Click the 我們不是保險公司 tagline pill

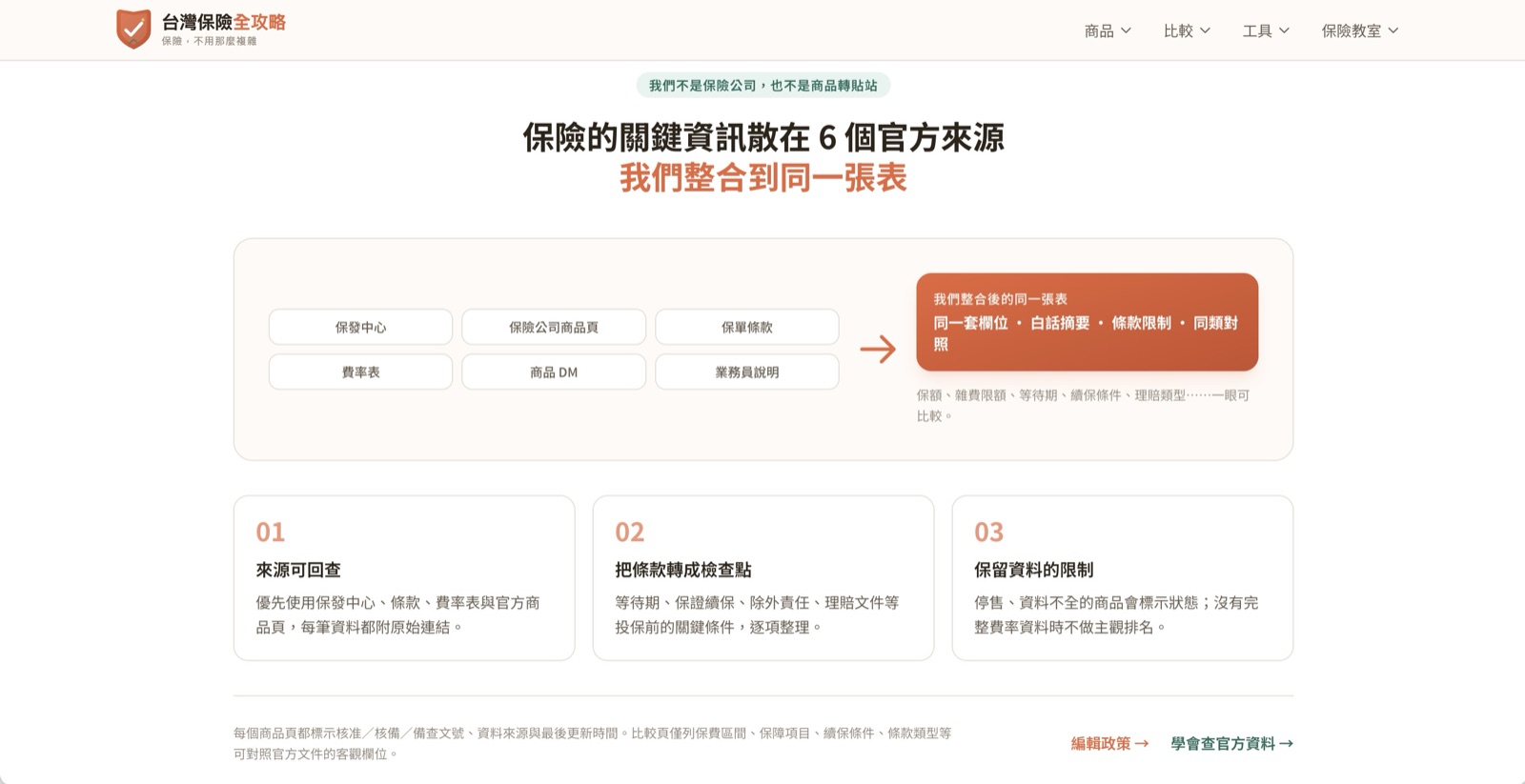(x=763, y=86)
